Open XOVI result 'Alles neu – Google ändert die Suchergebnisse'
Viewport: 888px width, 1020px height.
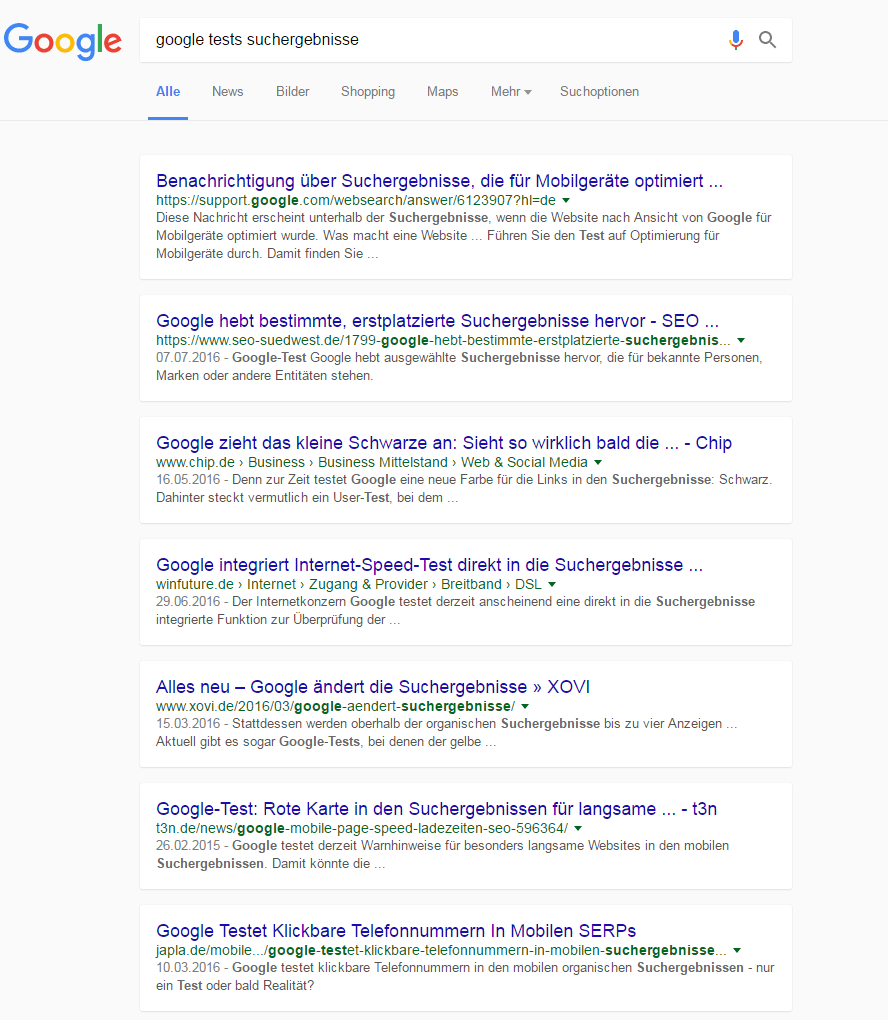coord(373,687)
